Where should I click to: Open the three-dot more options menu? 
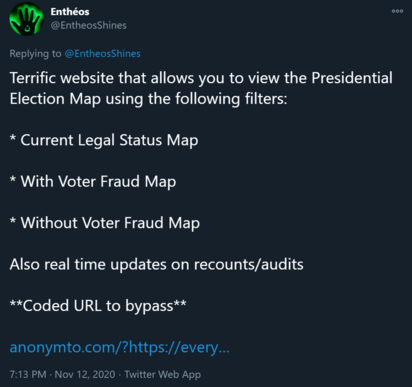coord(397,11)
